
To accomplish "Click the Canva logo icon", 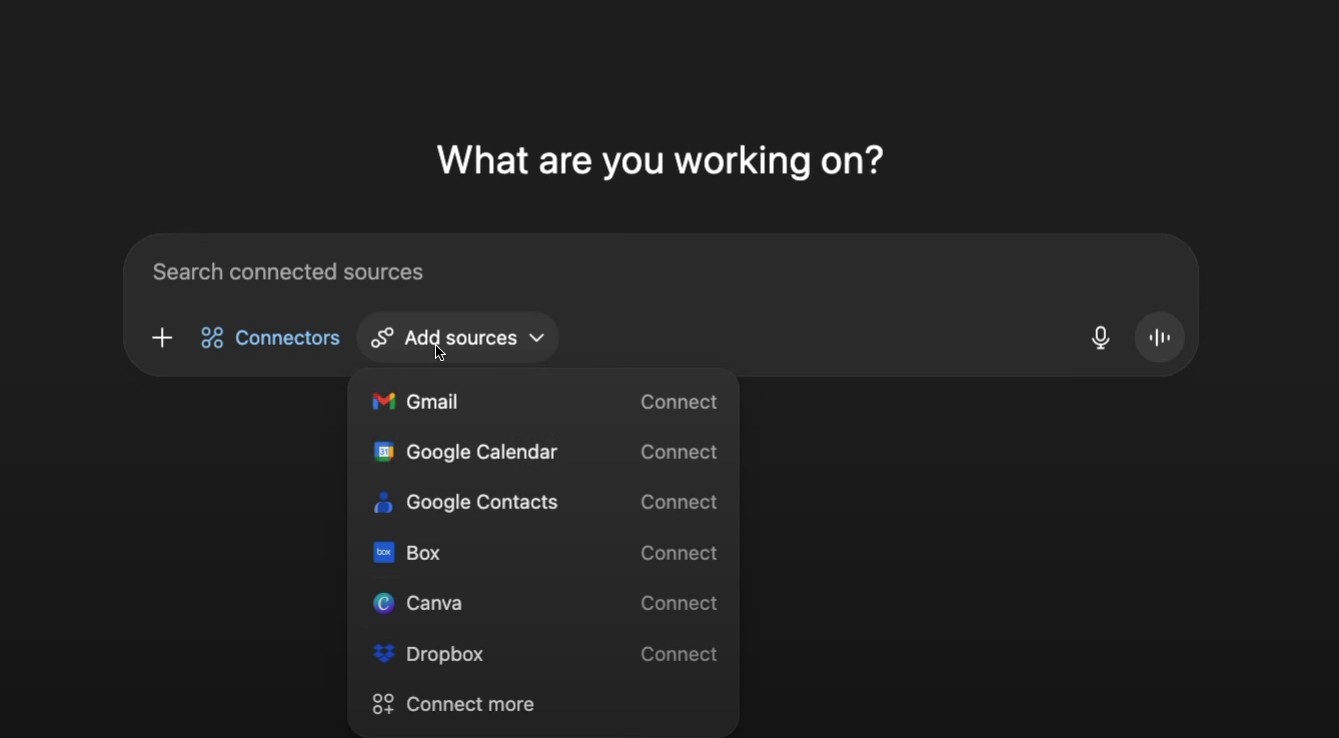I will coord(384,603).
